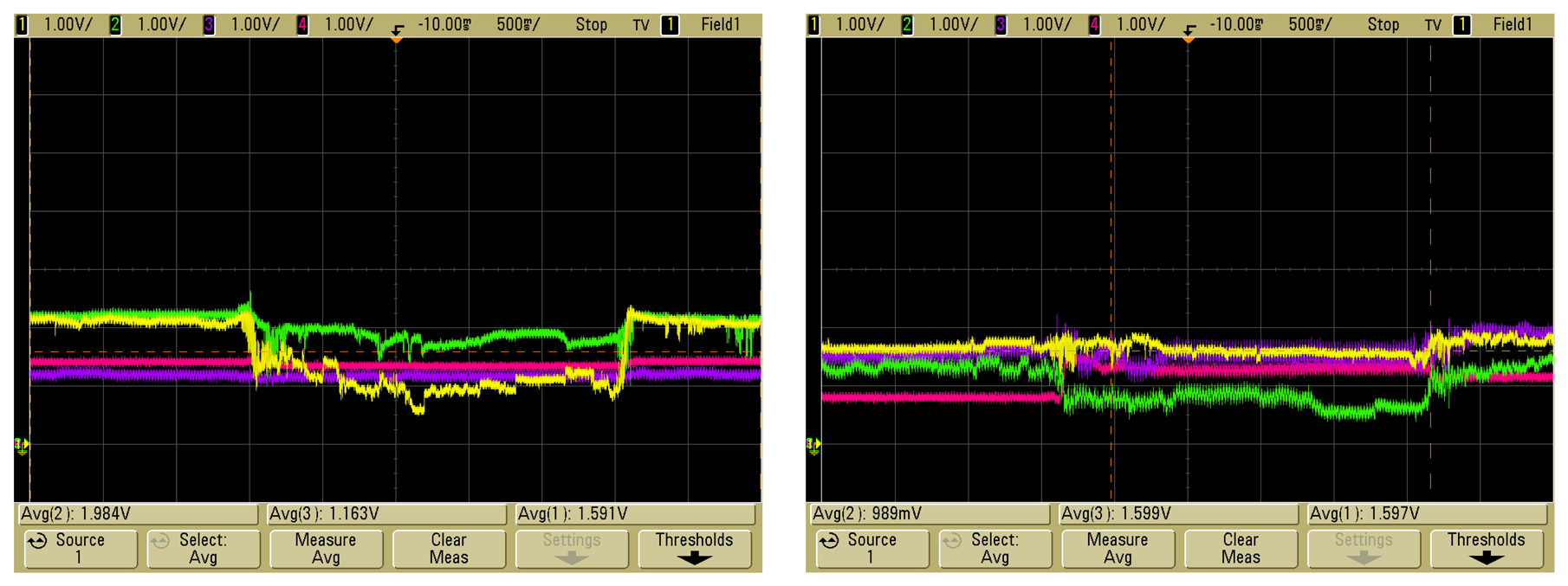Click channel 4 1.00V/ scale, right scope
The width and height of the screenshot is (1568, 586).
click(x=1141, y=25)
